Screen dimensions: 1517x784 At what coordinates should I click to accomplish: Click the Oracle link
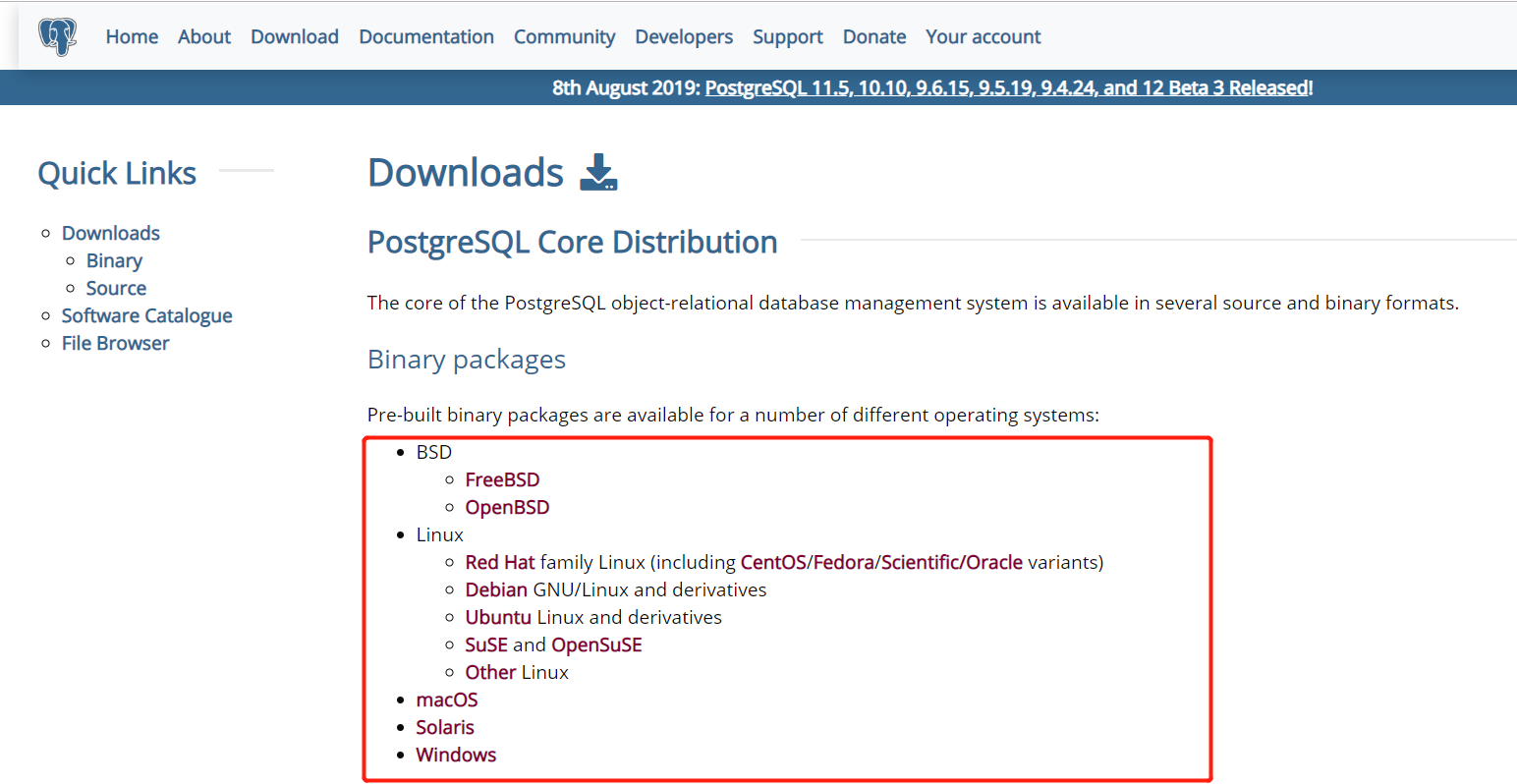point(994,562)
